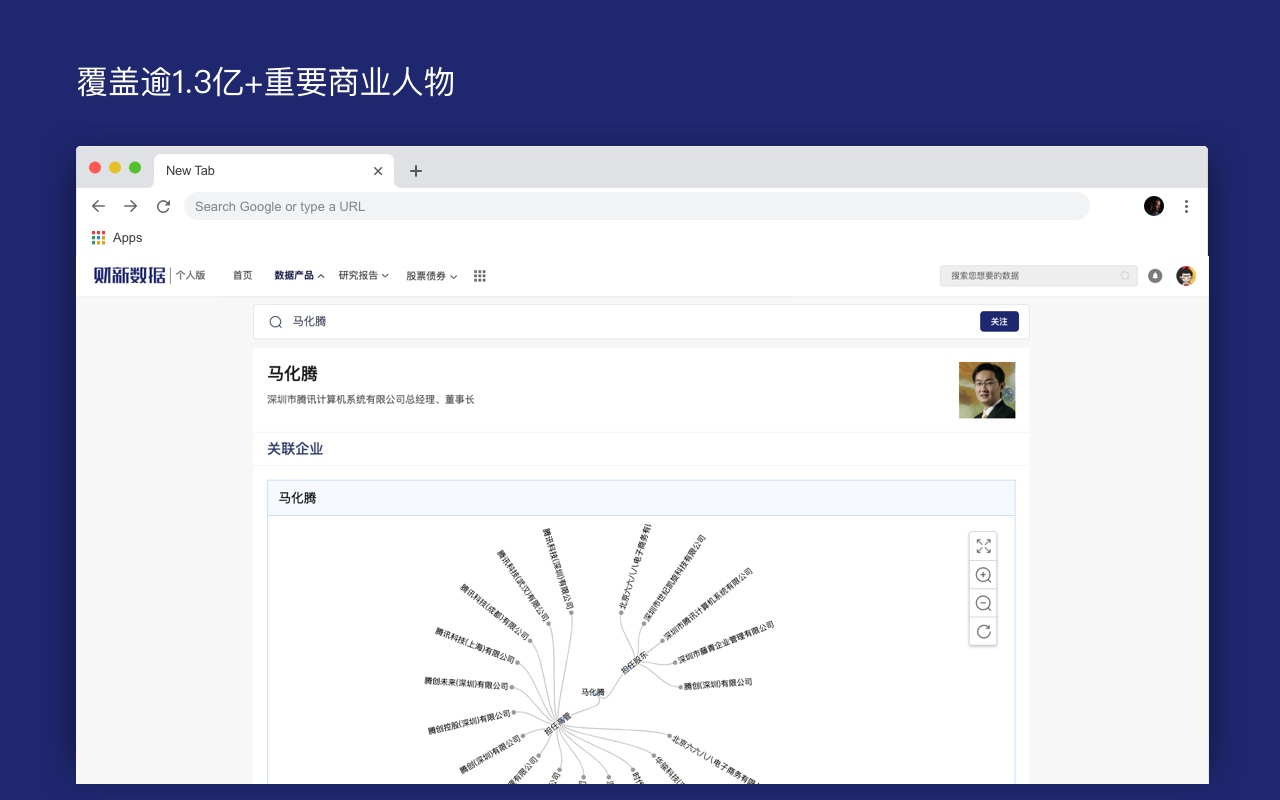Click the 腾讯科技(成都)有限公司 node
This screenshot has height=800, width=1280.
[x=495, y=613]
